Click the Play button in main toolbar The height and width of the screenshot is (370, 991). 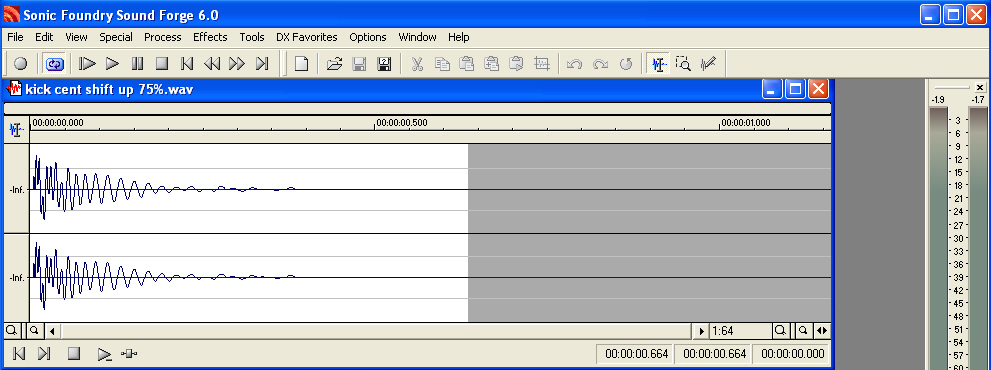click(112, 63)
